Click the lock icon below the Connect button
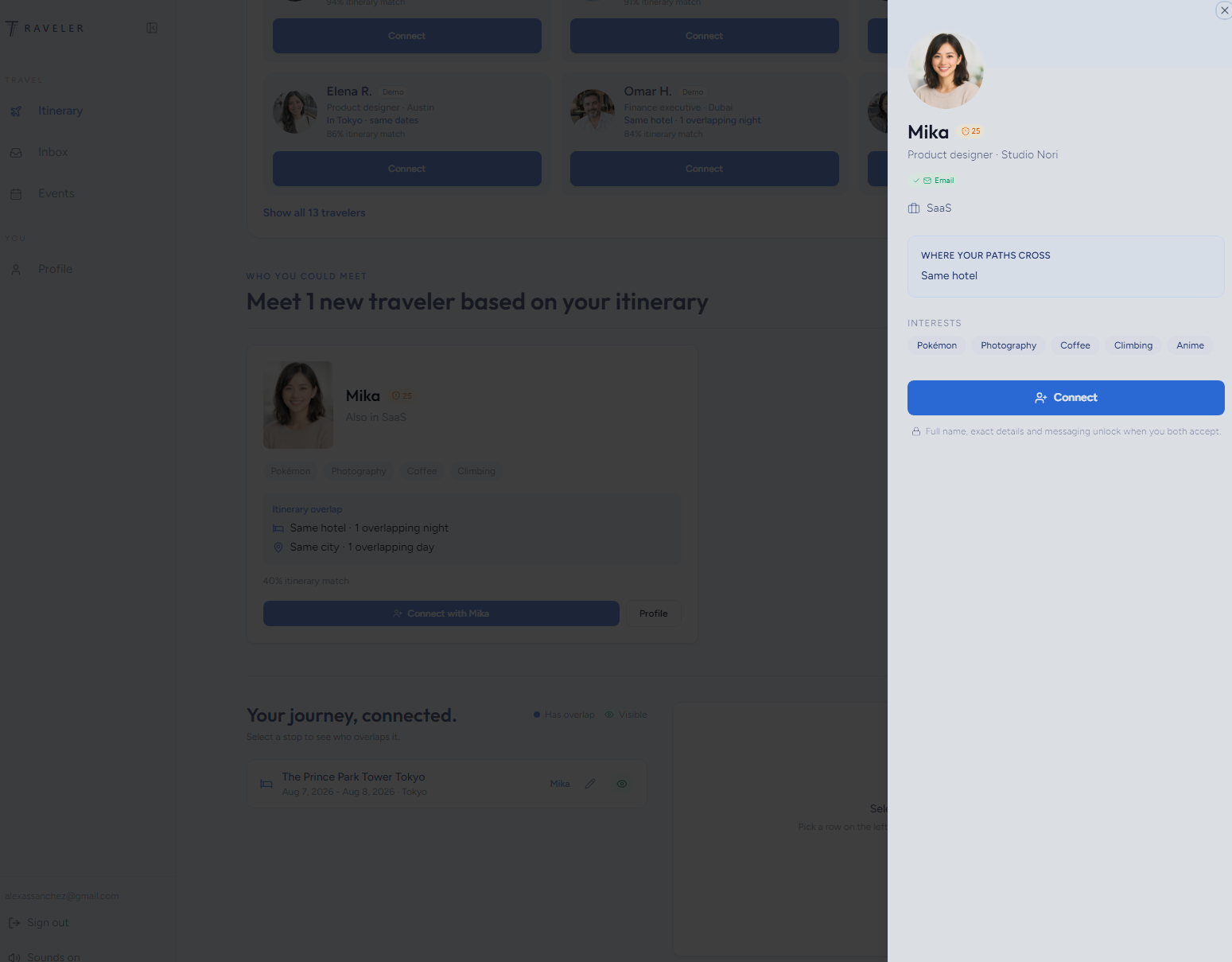 coord(916,431)
